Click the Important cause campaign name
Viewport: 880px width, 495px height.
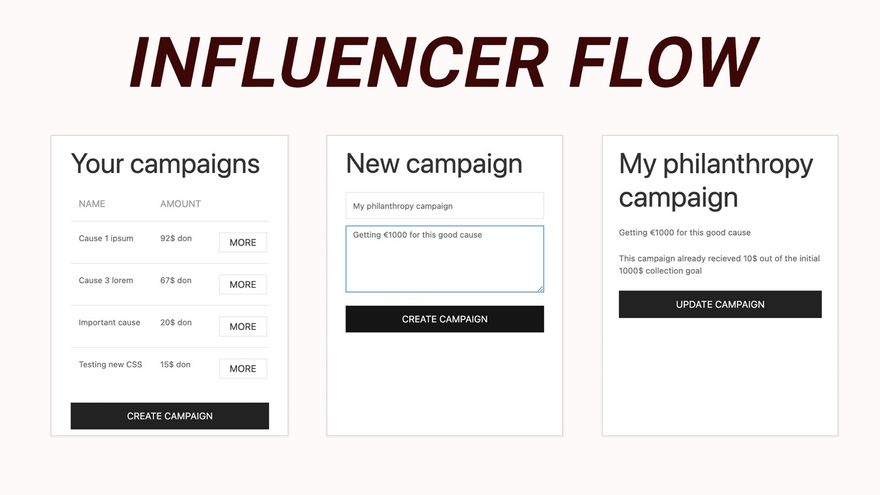pyautogui.click(x=110, y=323)
